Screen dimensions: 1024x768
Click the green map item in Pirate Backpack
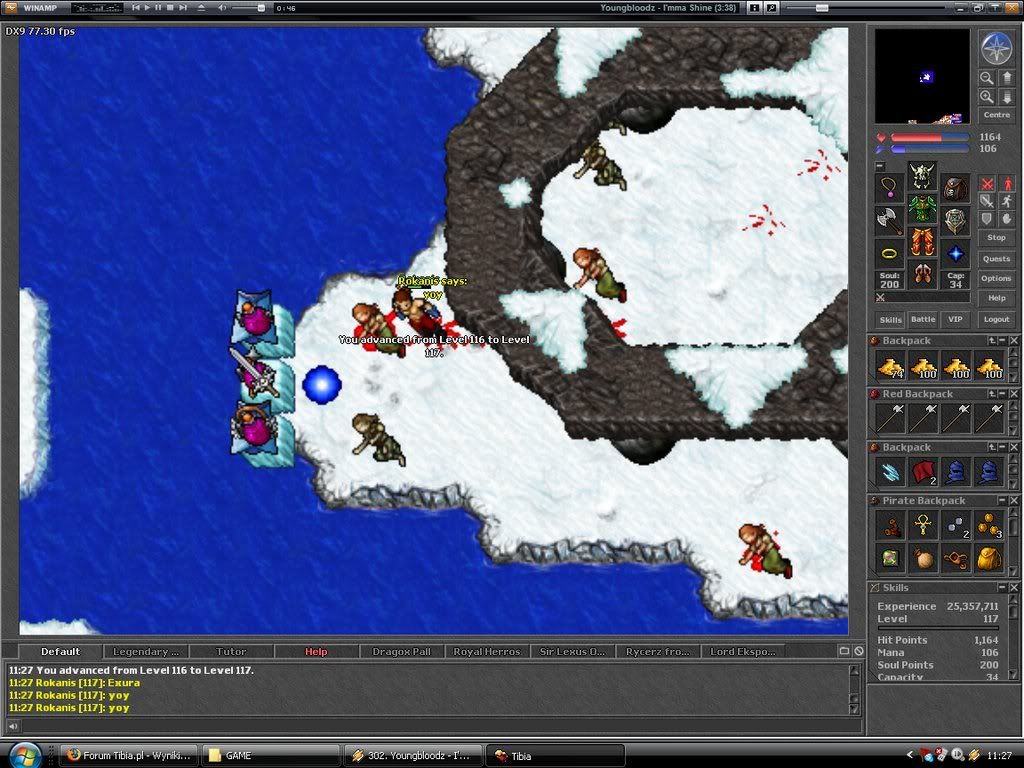click(x=890, y=559)
